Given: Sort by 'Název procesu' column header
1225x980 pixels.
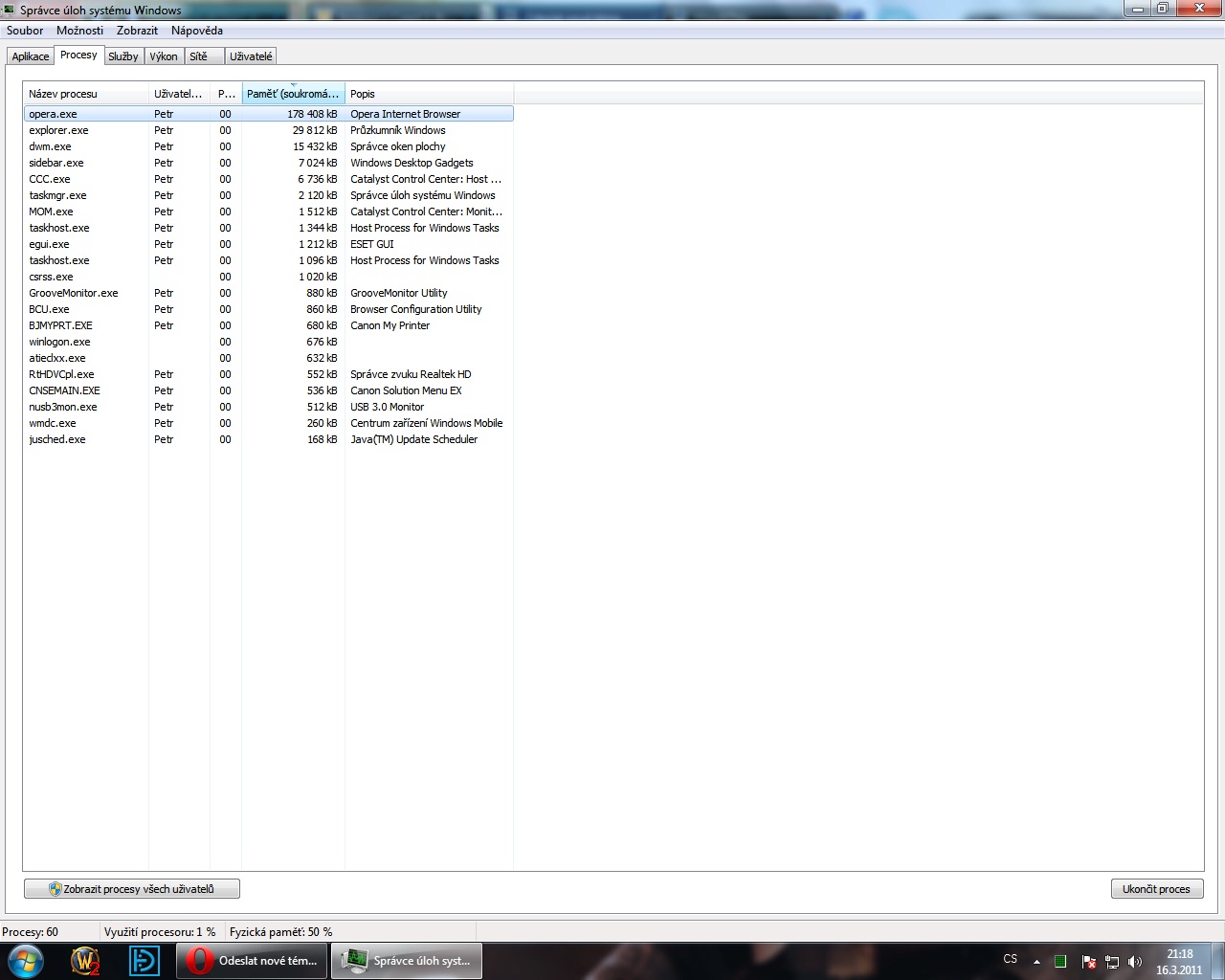Looking at the screenshot, I should click(x=85, y=94).
